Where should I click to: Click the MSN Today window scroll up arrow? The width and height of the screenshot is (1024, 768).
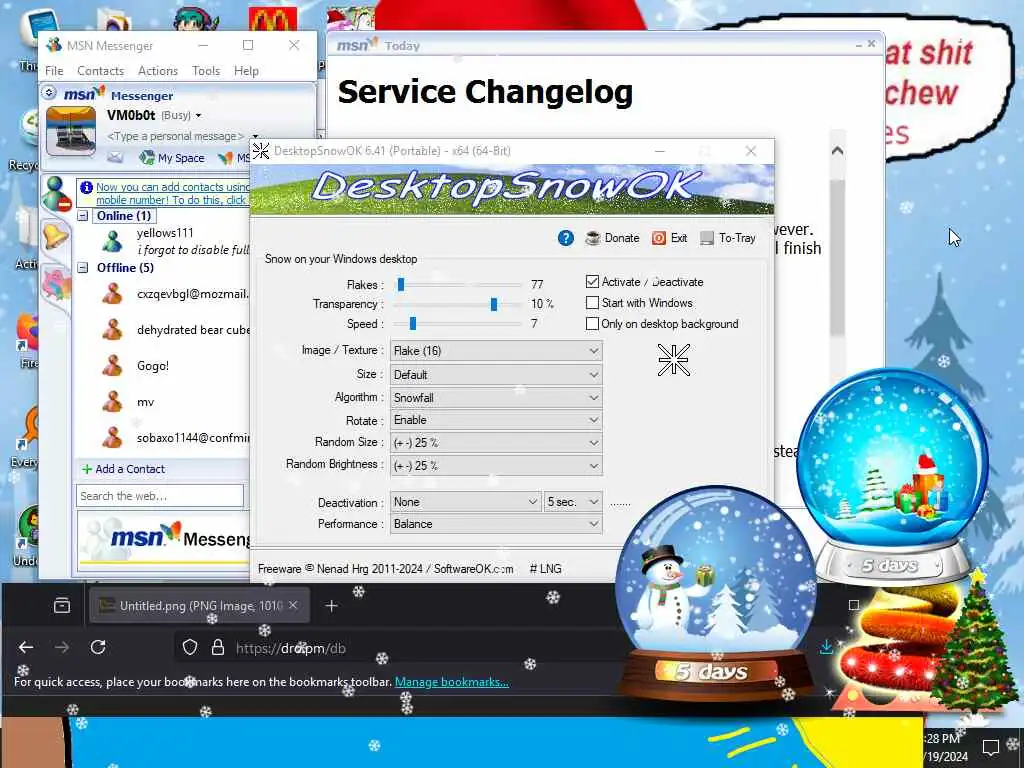click(x=837, y=151)
